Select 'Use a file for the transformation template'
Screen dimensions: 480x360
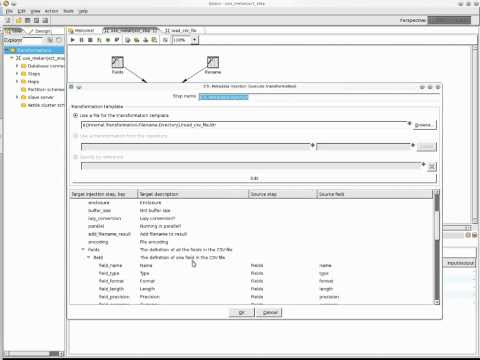pos(76,115)
